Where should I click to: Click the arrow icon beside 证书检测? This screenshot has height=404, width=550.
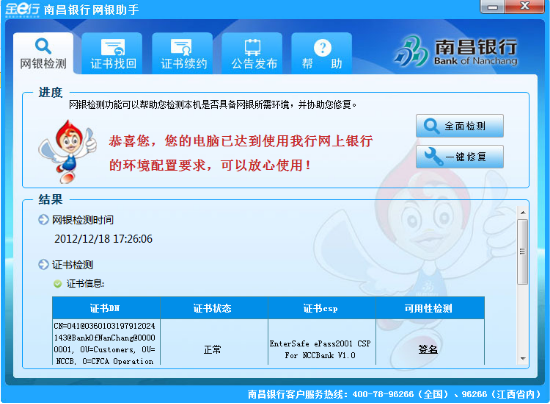(x=43, y=264)
